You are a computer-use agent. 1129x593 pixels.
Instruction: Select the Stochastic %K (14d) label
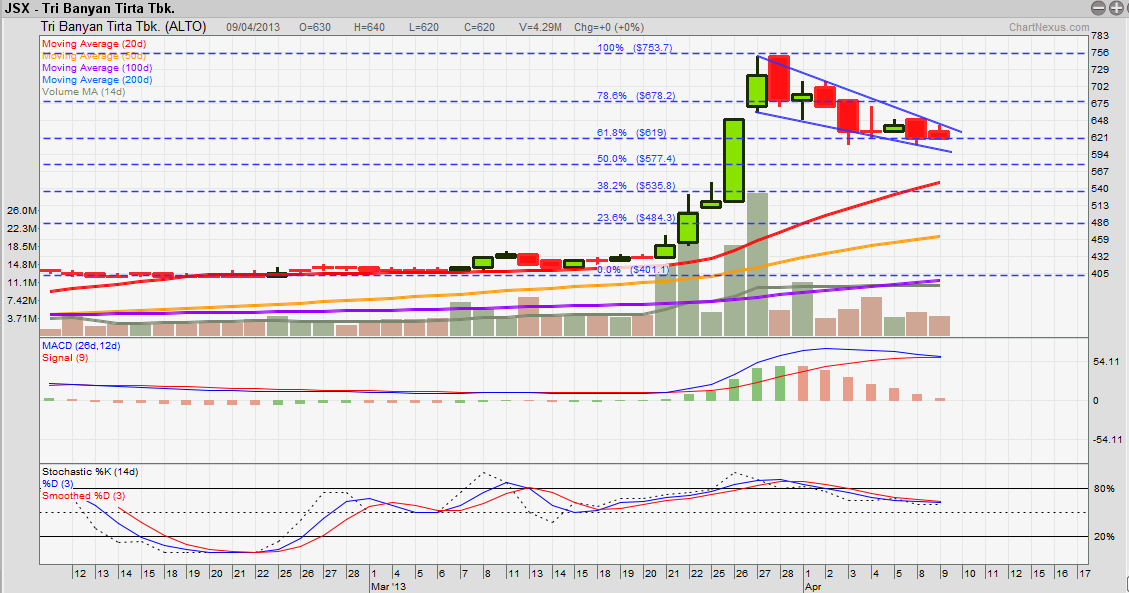coord(90,471)
